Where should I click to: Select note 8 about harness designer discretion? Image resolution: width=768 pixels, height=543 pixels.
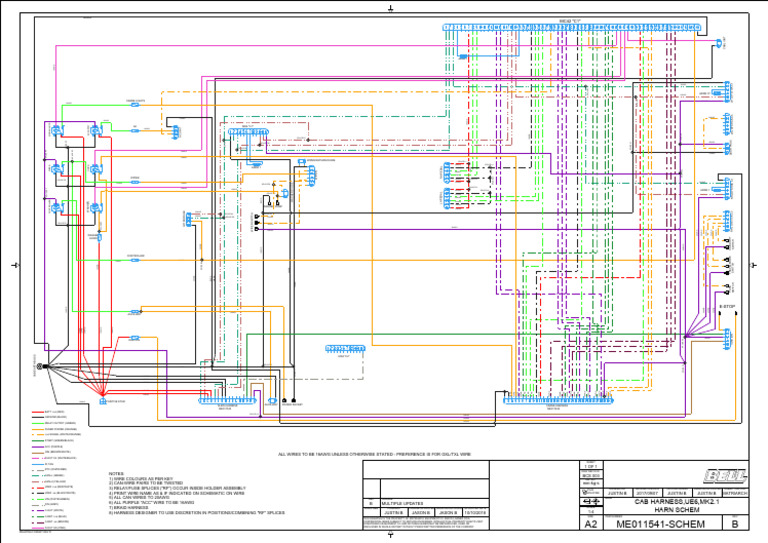pyautogui.click(x=196, y=513)
